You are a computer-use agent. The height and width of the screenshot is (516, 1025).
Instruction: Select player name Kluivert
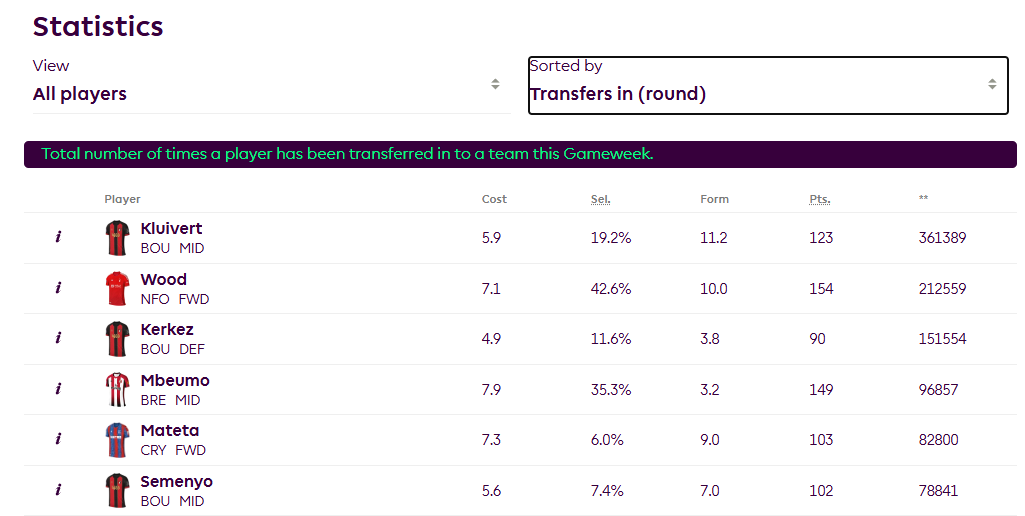171,229
